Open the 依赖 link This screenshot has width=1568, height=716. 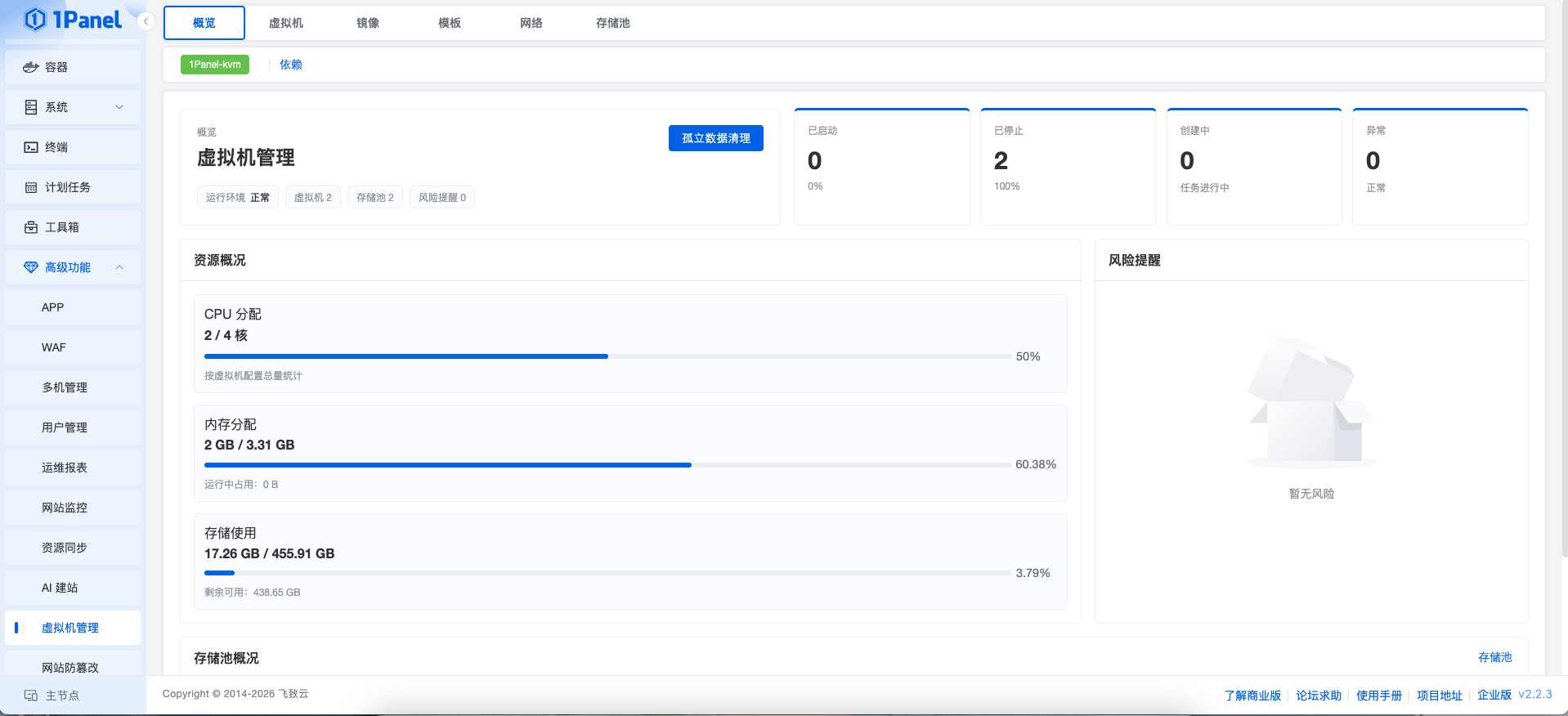click(x=291, y=65)
